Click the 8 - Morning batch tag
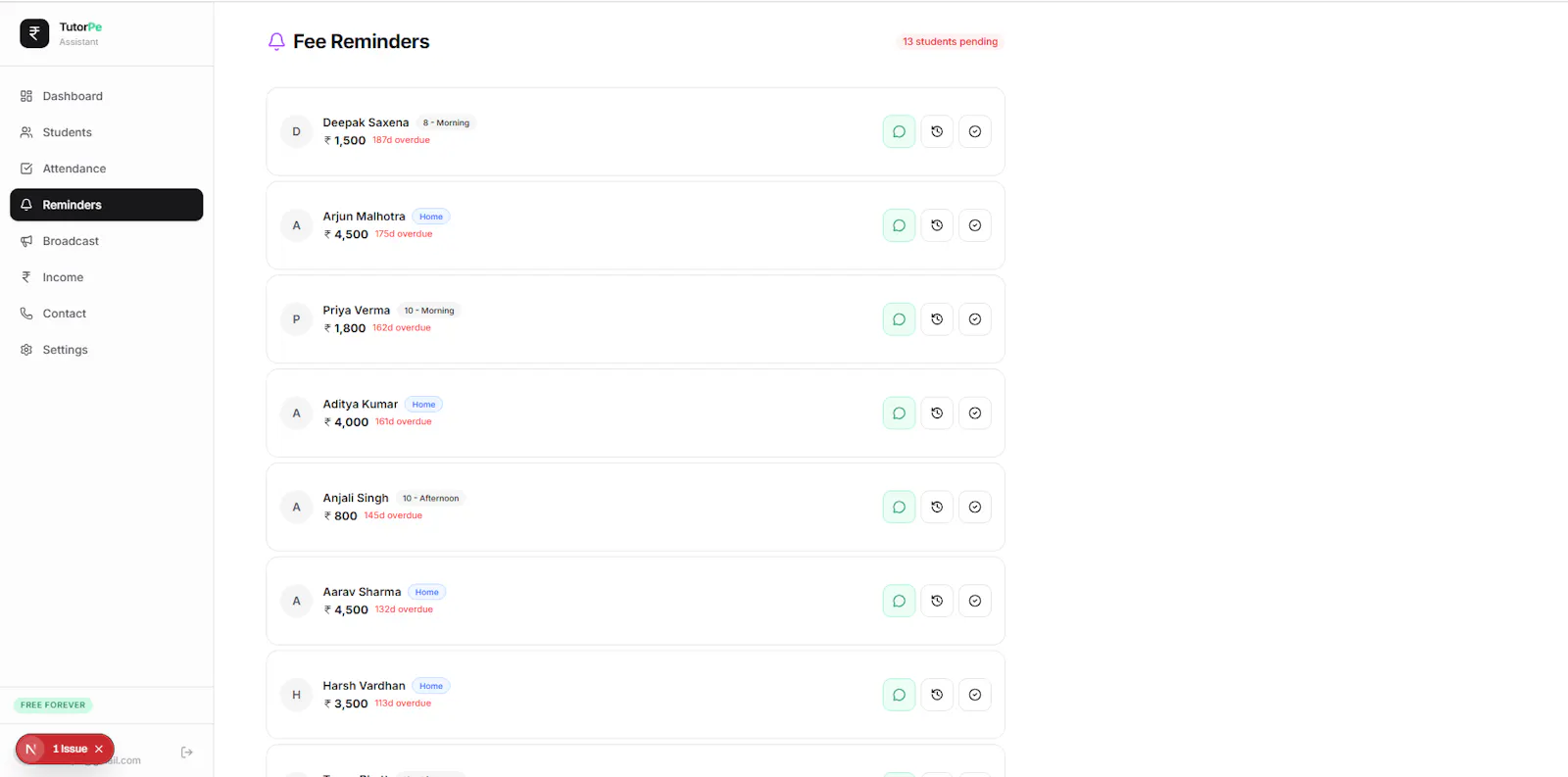 click(446, 122)
